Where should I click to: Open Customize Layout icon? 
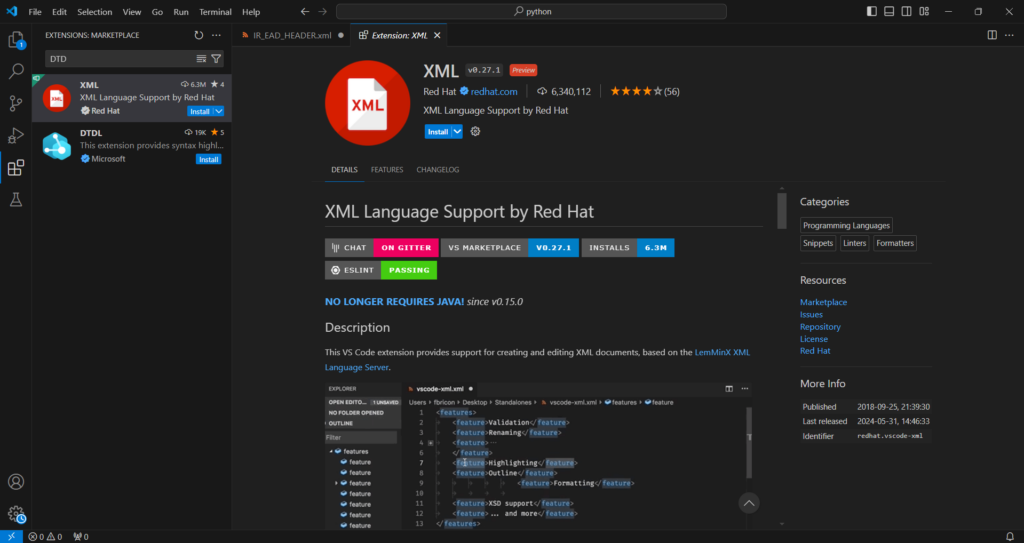924,12
